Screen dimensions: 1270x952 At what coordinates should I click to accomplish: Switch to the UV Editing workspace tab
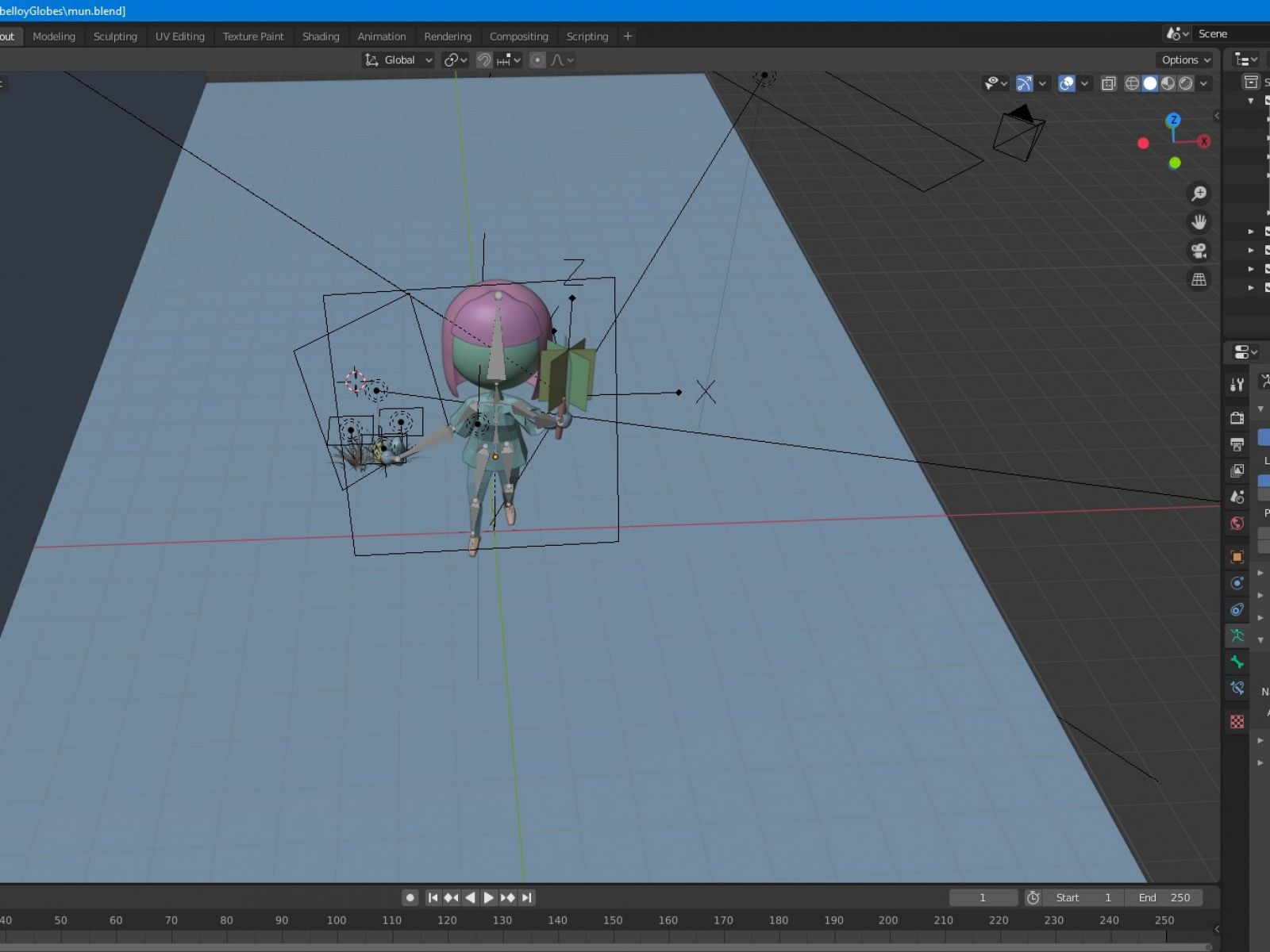(x=180, y=36)
